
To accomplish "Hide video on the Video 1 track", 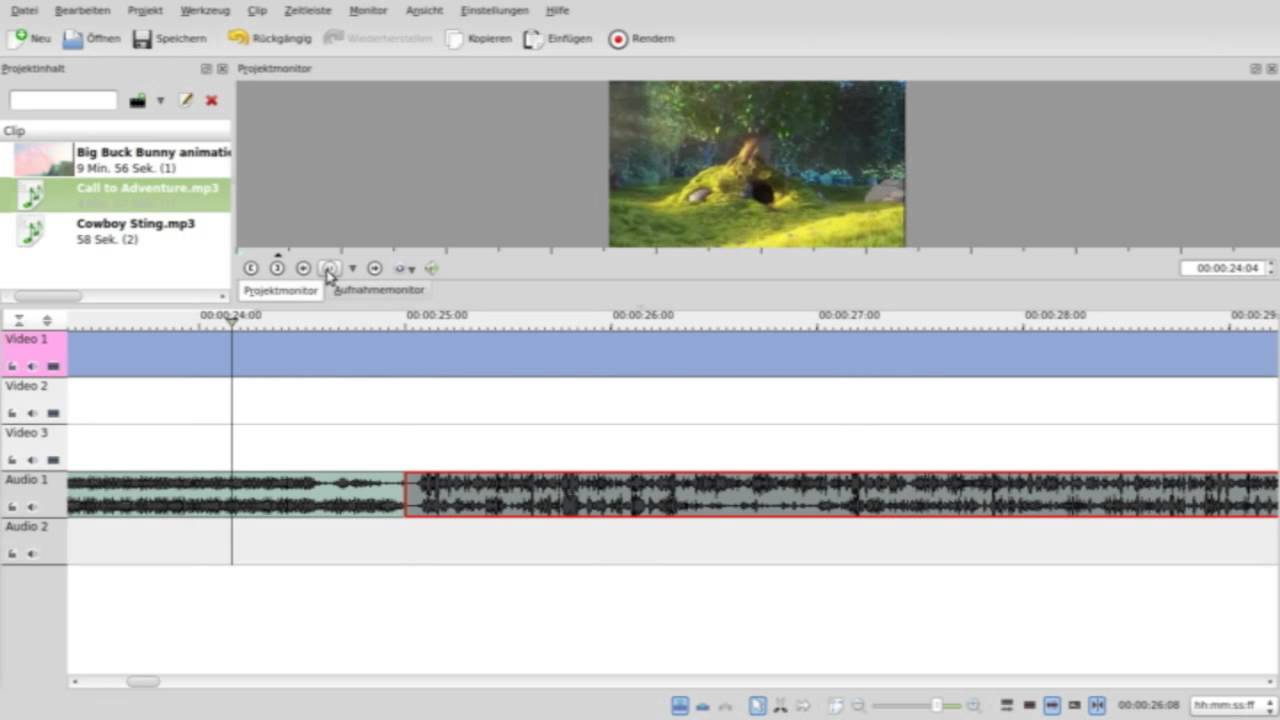I will [x=53, y=367].
